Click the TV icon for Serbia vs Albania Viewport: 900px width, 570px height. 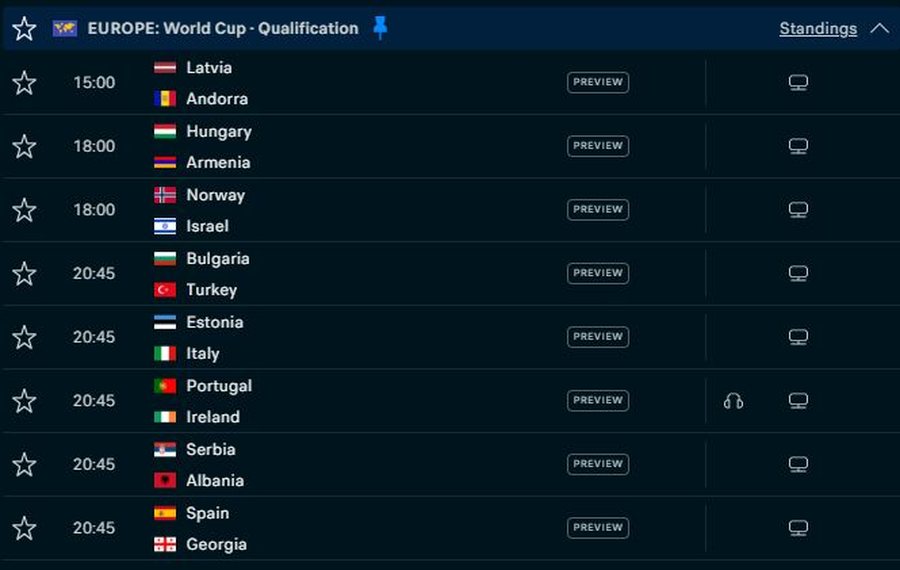coord(798,464)
